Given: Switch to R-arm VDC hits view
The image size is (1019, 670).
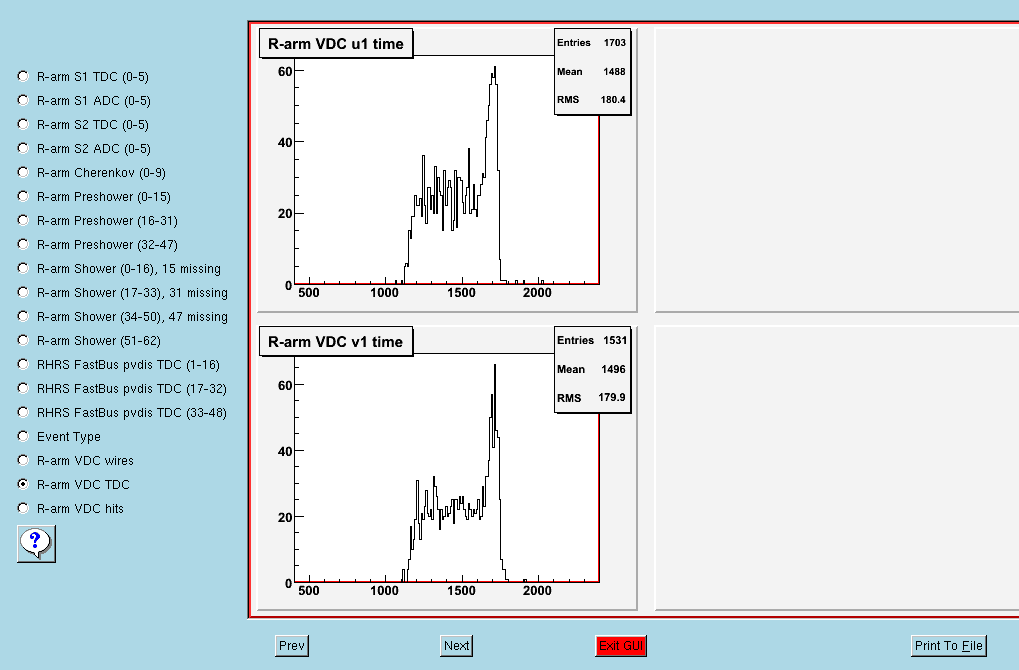Looking at the screenshot, I should [23, 509].
